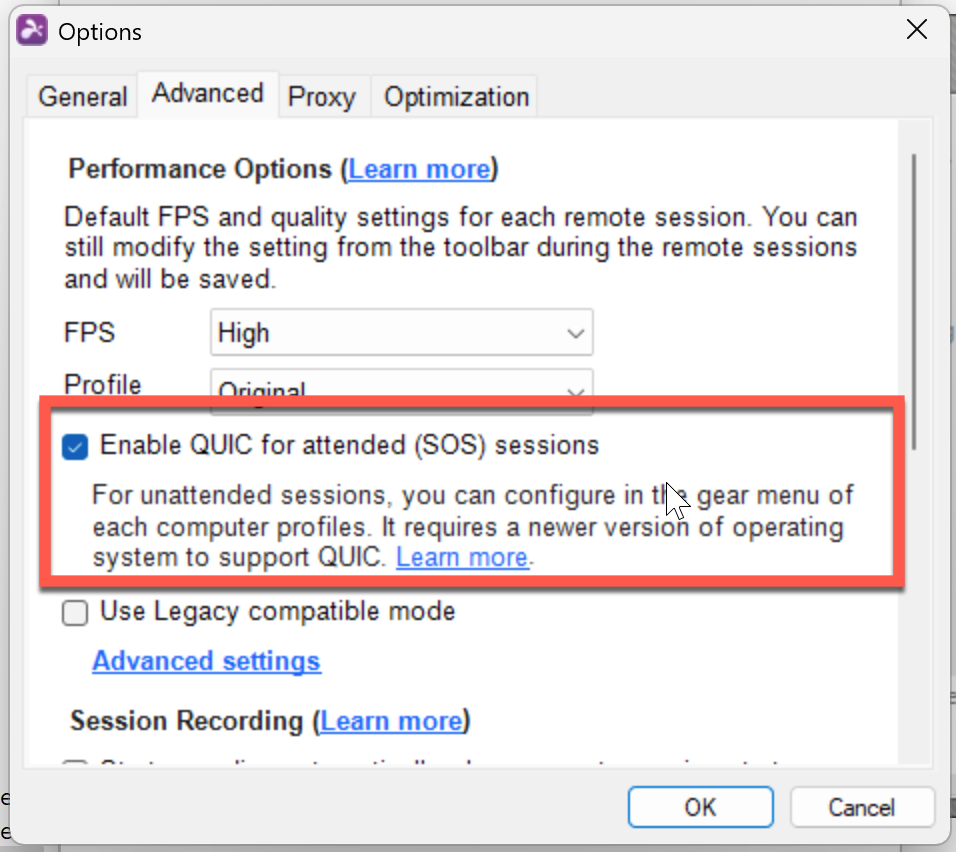
Task: Open Session Recording Learn more link
Action: click(x=393, y=721)
